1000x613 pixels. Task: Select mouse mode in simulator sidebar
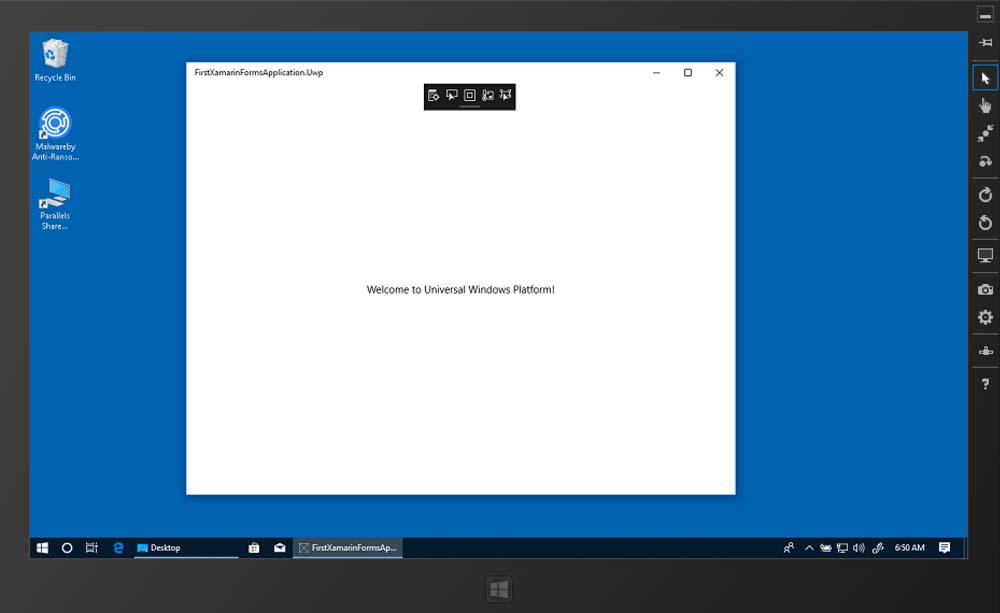click(x=985, y=78)
